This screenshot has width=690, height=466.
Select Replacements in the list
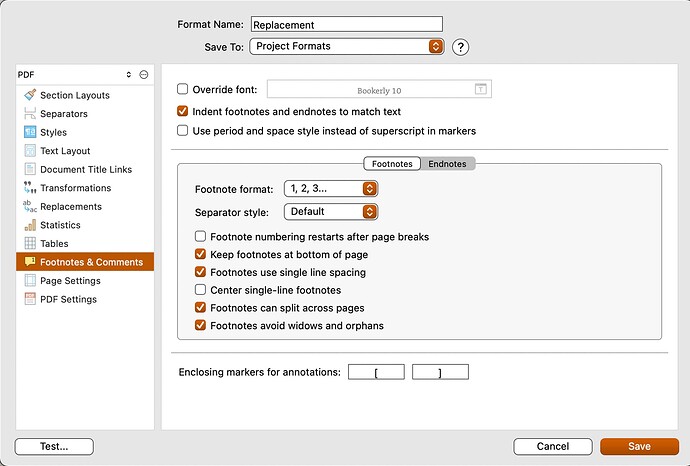85,206
